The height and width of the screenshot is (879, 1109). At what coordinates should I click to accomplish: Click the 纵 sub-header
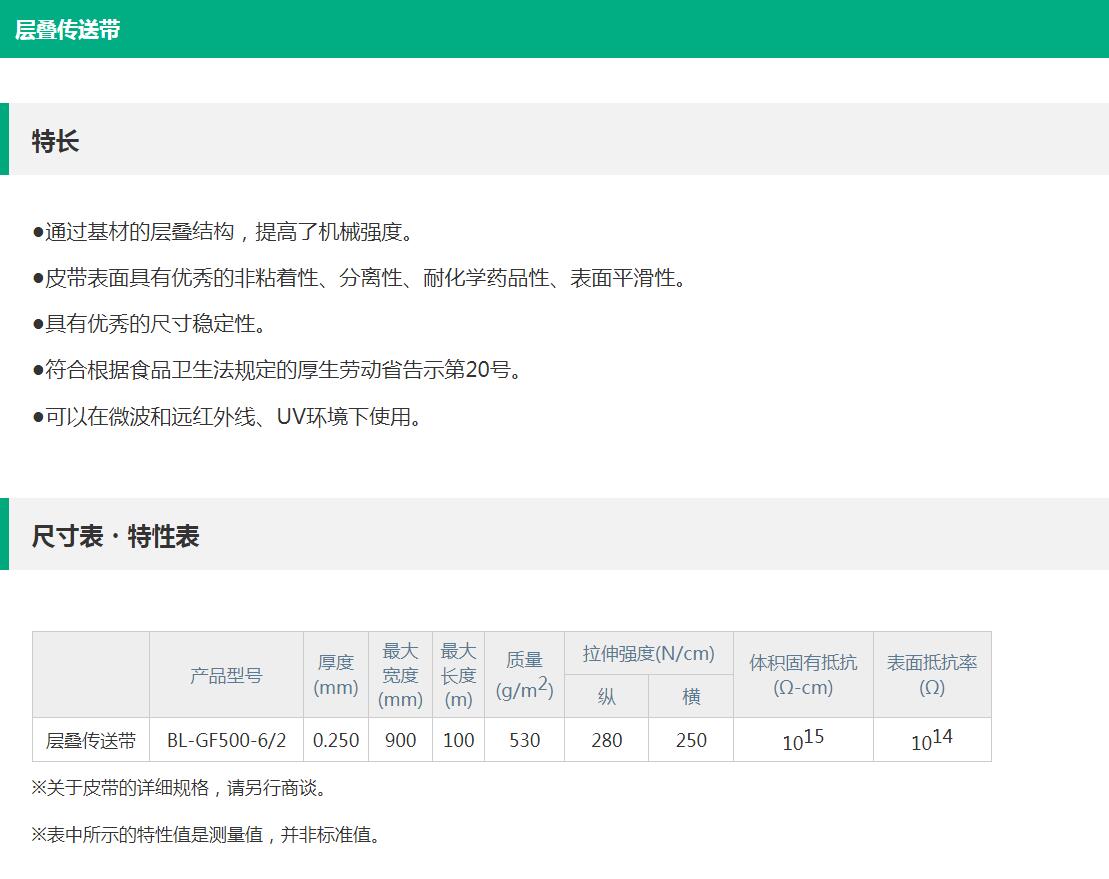[x=607, y=697]
